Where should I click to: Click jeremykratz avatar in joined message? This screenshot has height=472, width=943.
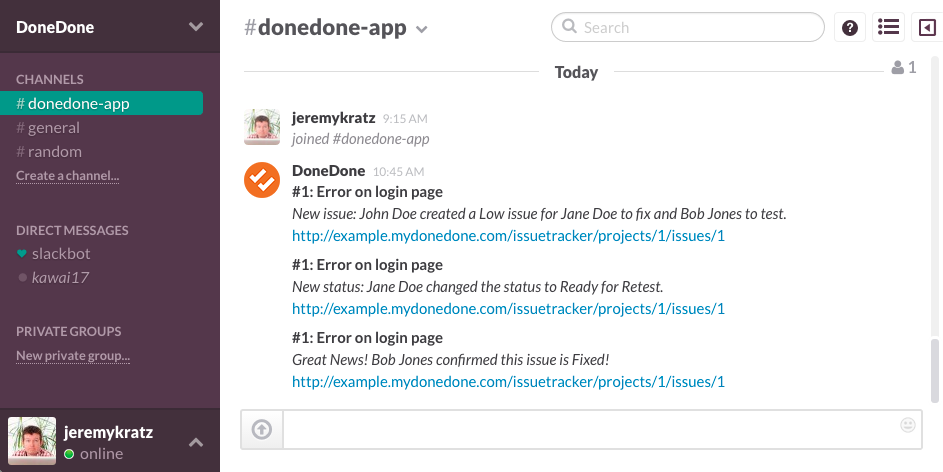click(262, 127)
